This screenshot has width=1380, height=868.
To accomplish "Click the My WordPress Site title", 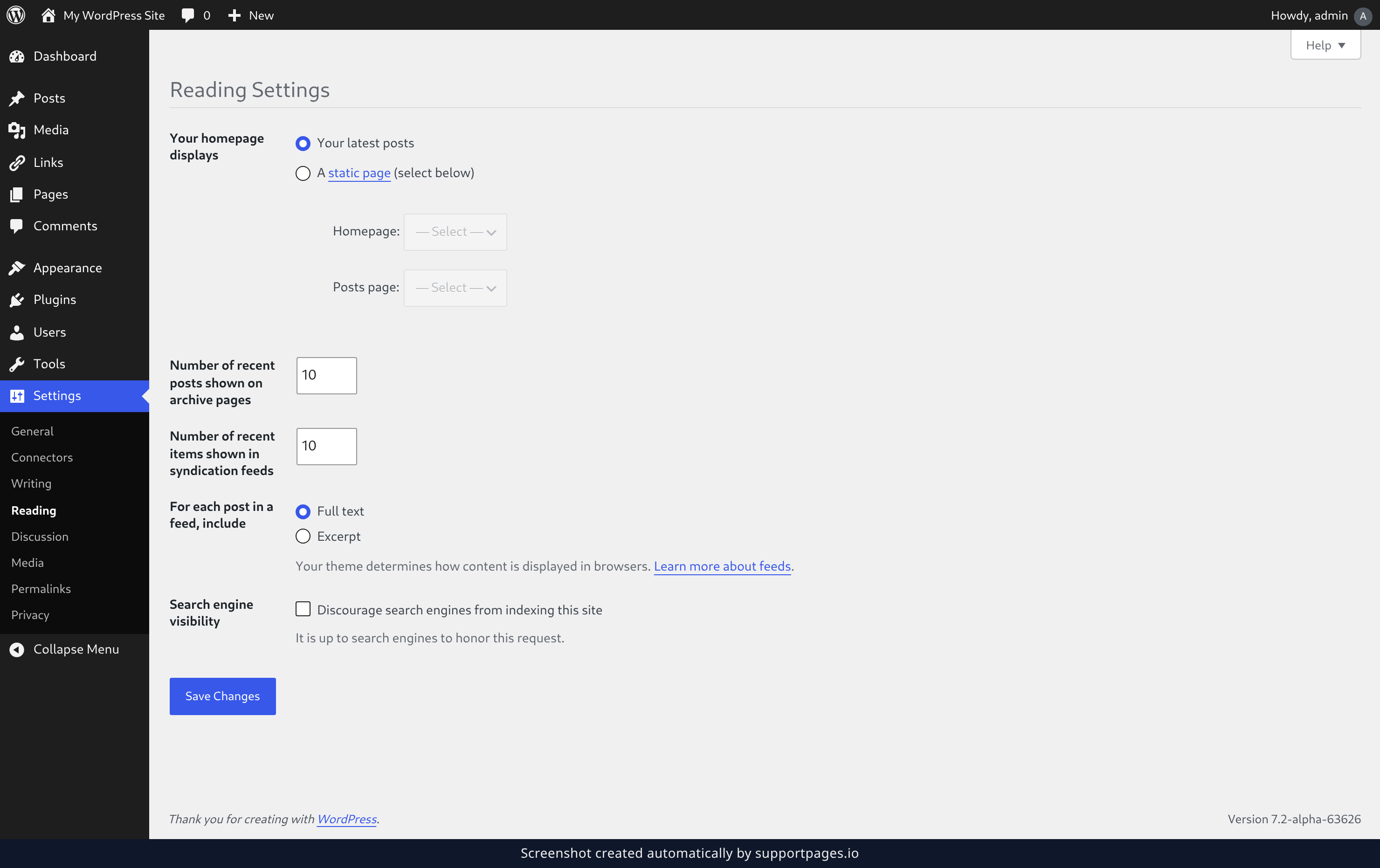I will (114, 15).
